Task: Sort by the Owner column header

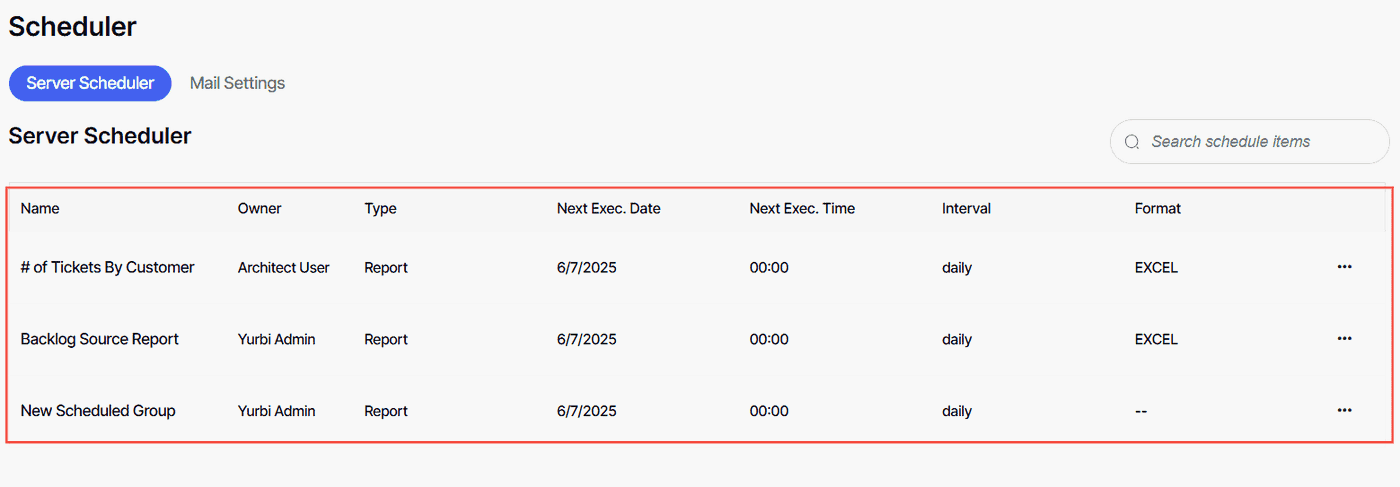Action: tap(260, 208)
